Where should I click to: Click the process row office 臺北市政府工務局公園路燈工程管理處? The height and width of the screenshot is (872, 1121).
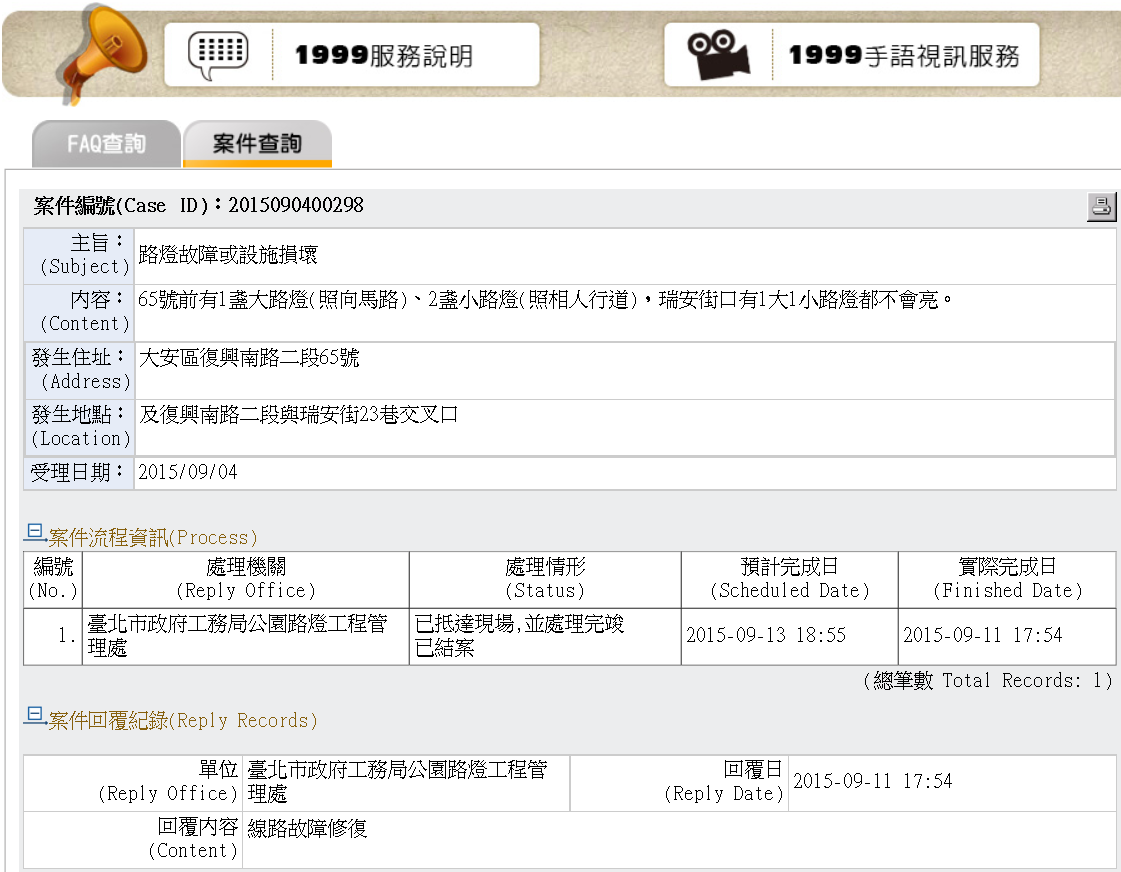[237, 635]
